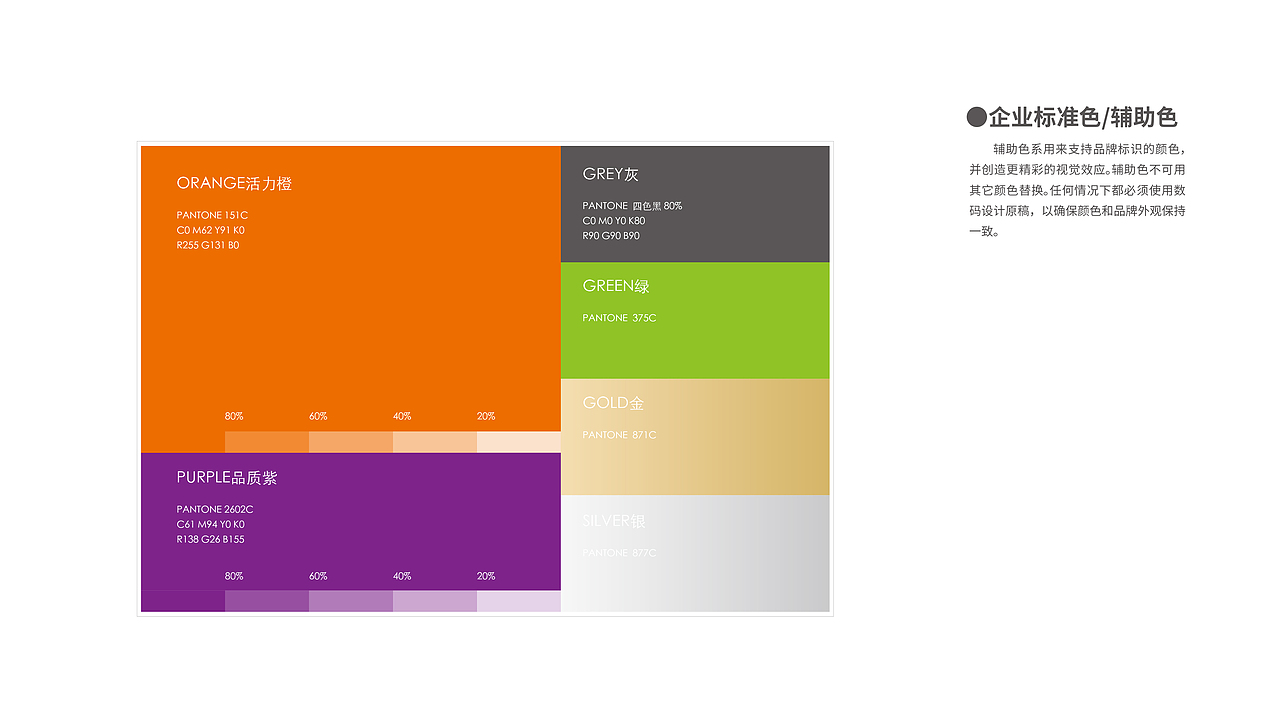Select the "PANTONE 877C" text
This screenshot has width=1280, height=720.
click(x=619, y=553)
